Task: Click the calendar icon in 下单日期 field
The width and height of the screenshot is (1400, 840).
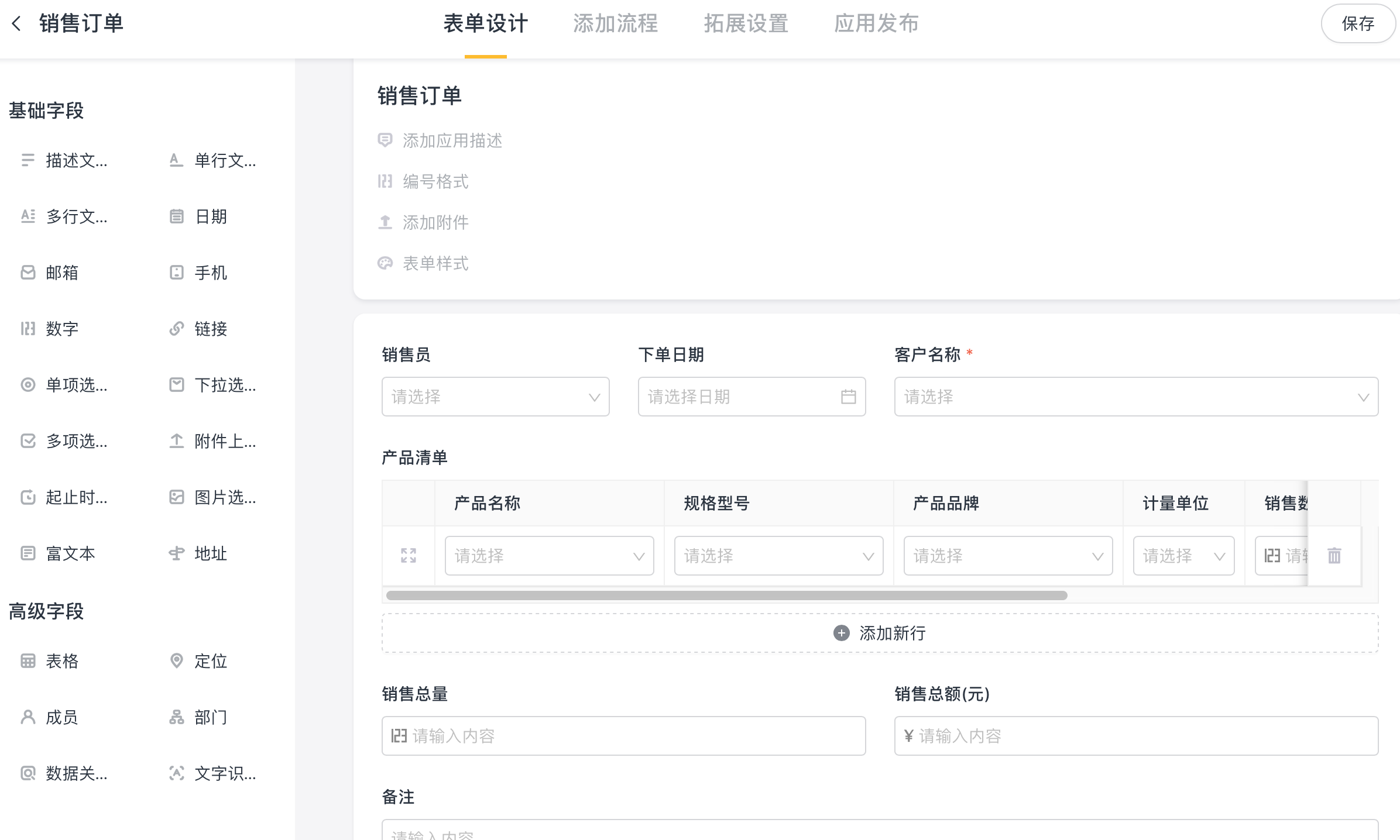Action: pyautogui.click(x=848, y=397)
